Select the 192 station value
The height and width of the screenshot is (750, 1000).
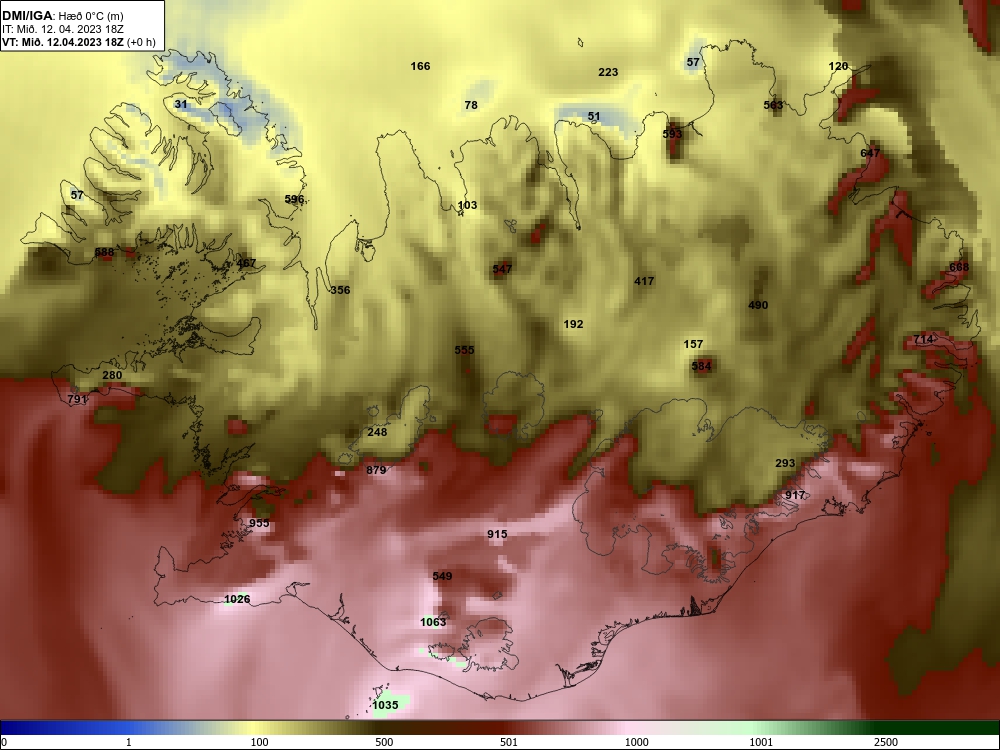(x=573, y=325)
